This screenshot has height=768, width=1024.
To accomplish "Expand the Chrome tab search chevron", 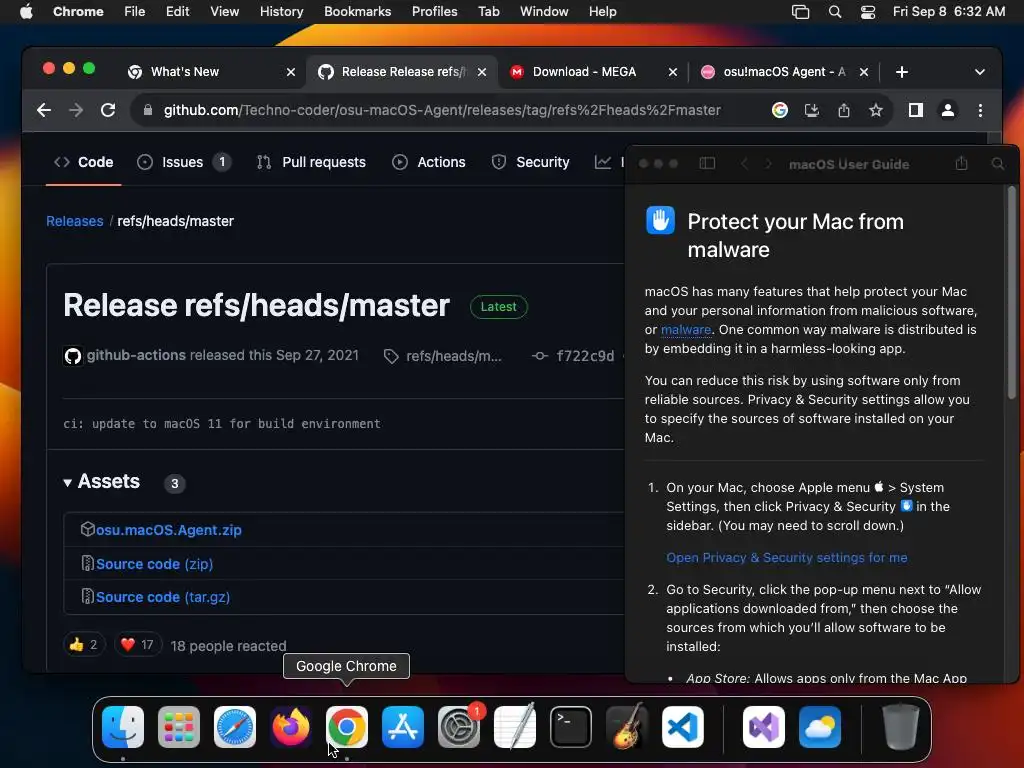I will (x=980, y=72).
